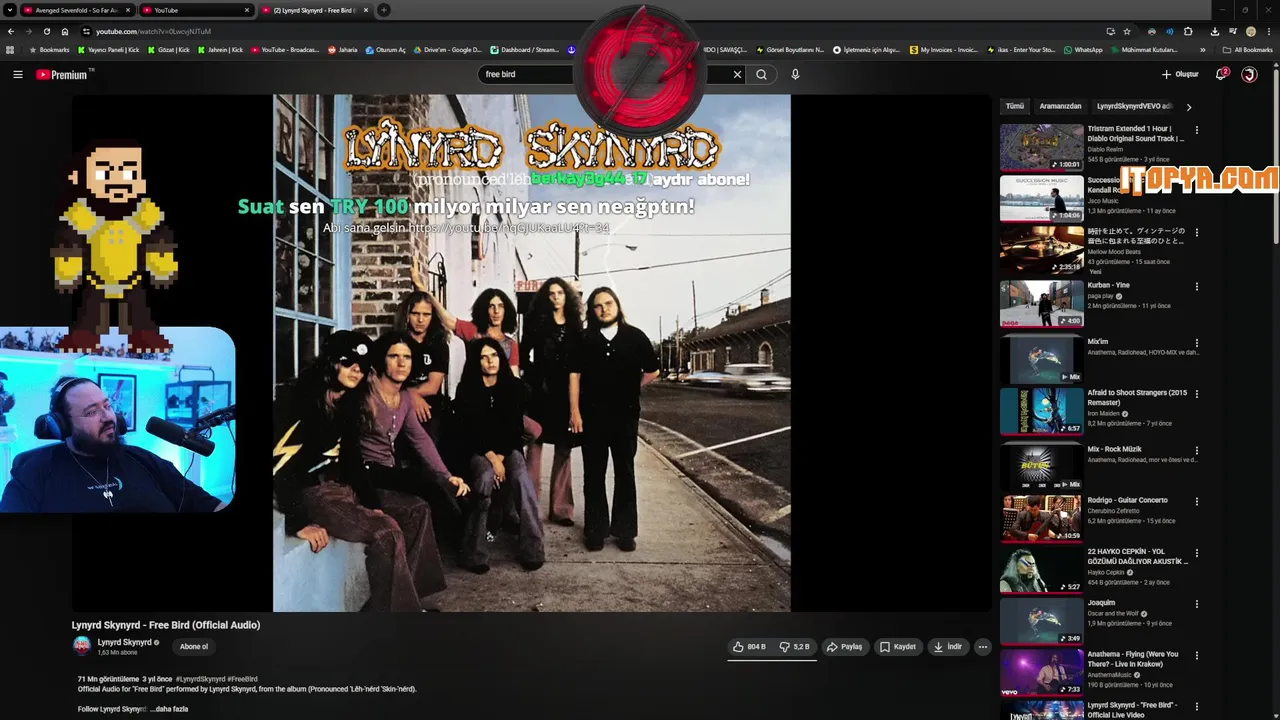This screenshot has width=1280, height=720.
Task: Click the Paylaş share button
Action: [844, 647]
